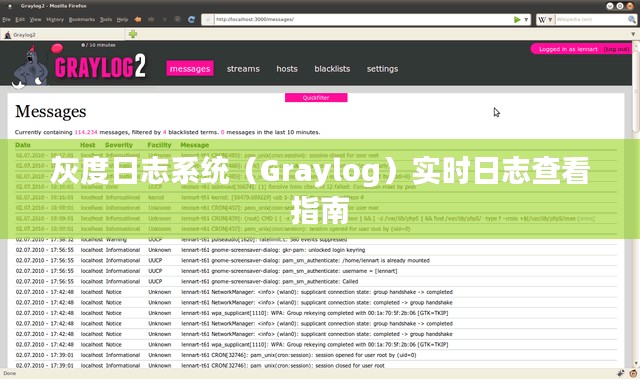640x379 pixels.
Task: Click the green Go arrow in the URL bar
Action: pyautogui.click(x=517, y=19)
